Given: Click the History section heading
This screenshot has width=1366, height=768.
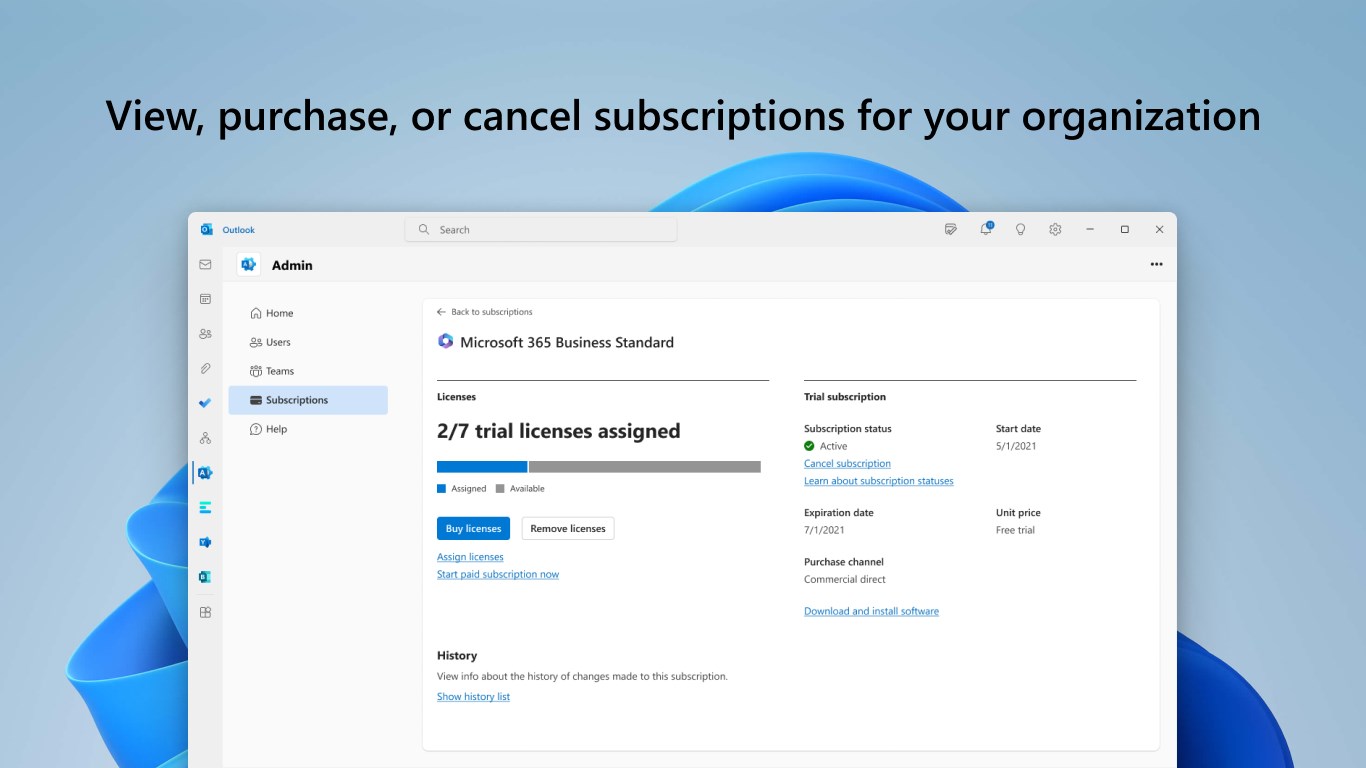Looking at the screenshot, I should pyautogui.click(x=457, y=656).
